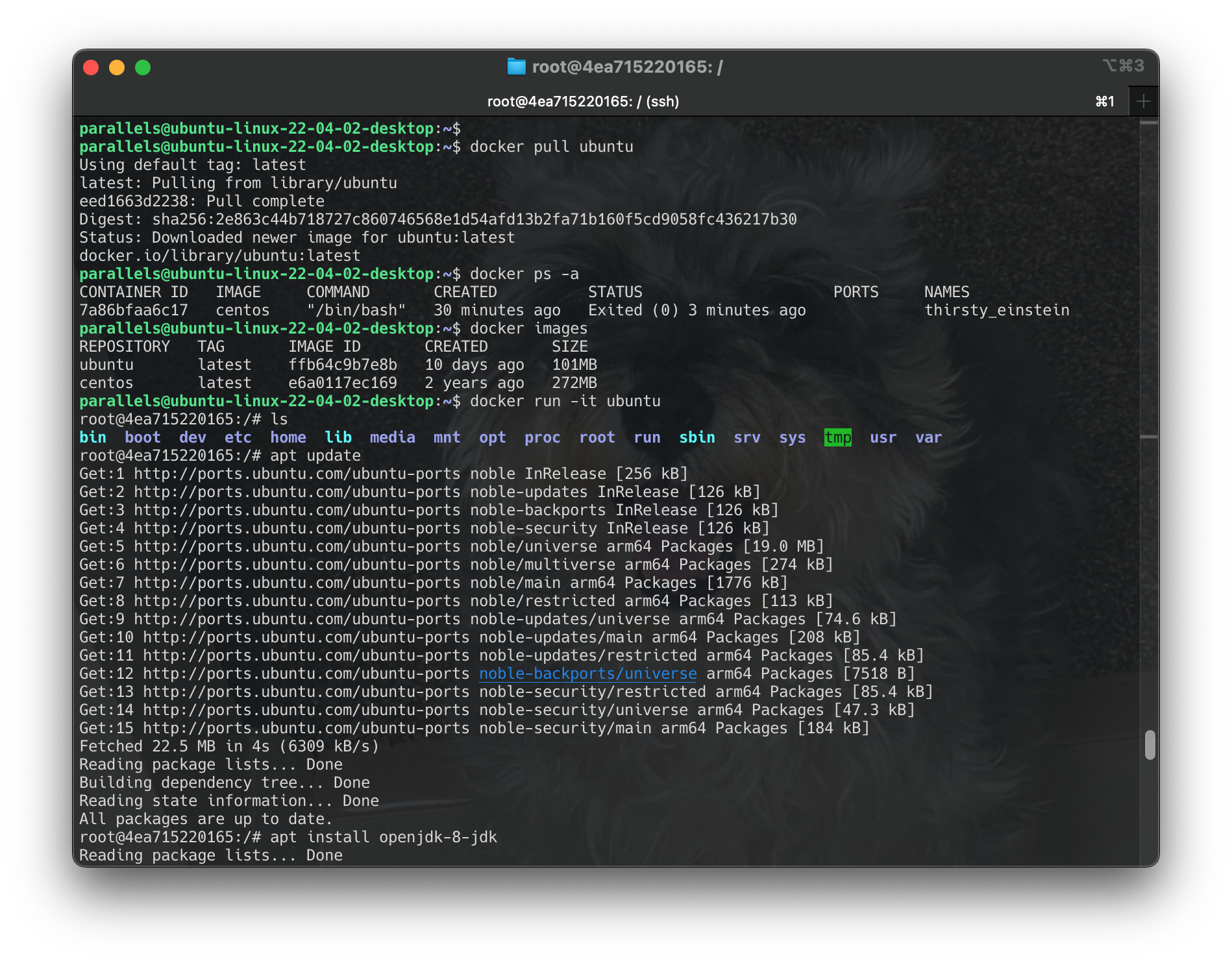Click the 272MB size value for centos

coord(574,383)
